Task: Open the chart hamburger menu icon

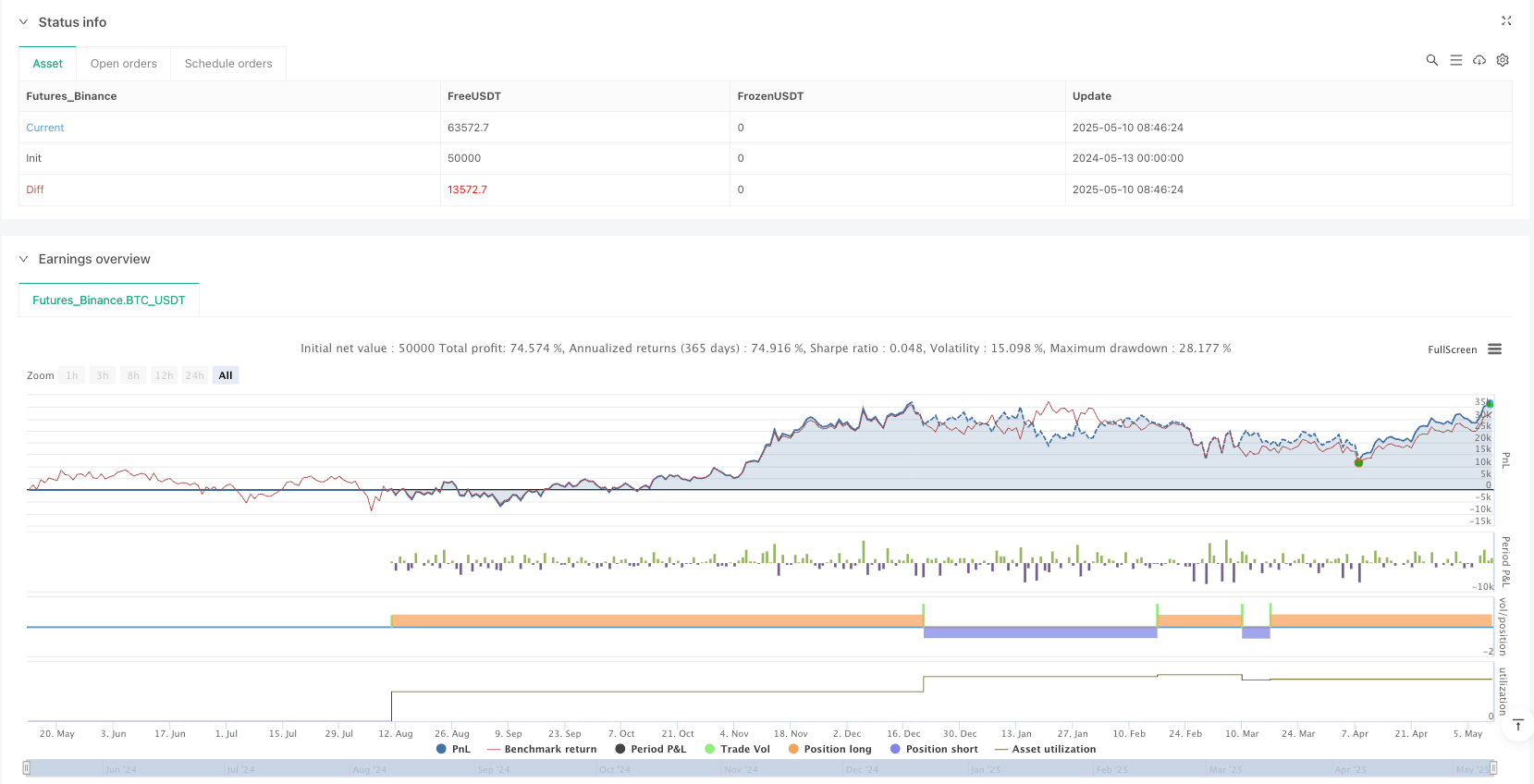Action: point(1494,349)
